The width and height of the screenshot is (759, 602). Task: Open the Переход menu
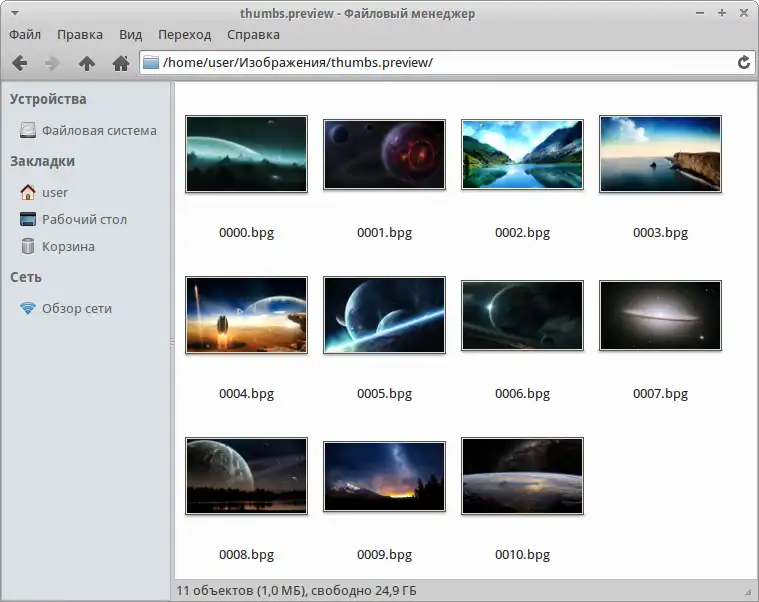coord(184,35)
